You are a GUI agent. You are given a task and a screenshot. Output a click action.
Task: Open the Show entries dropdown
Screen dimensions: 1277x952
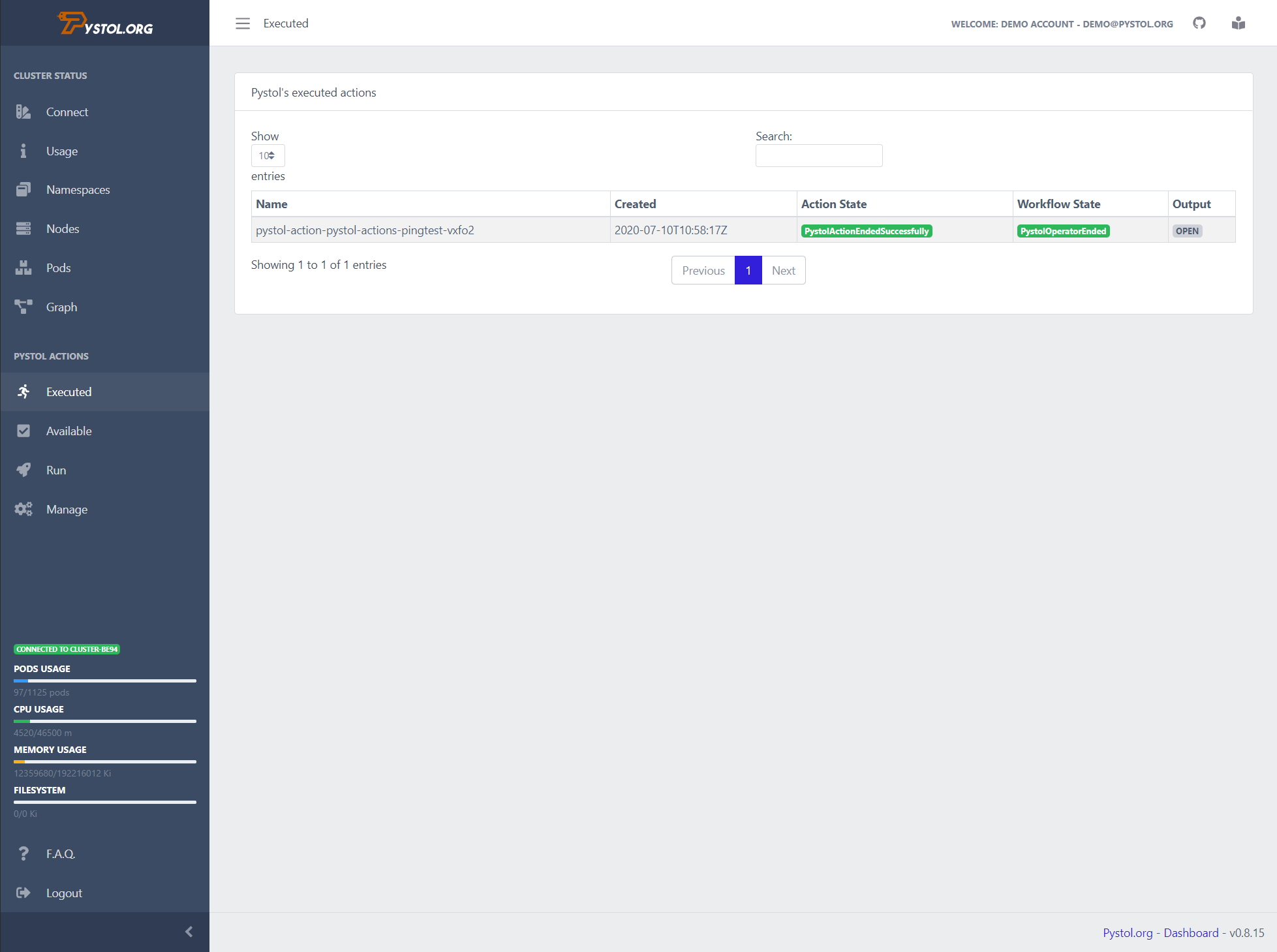[268, 156]
